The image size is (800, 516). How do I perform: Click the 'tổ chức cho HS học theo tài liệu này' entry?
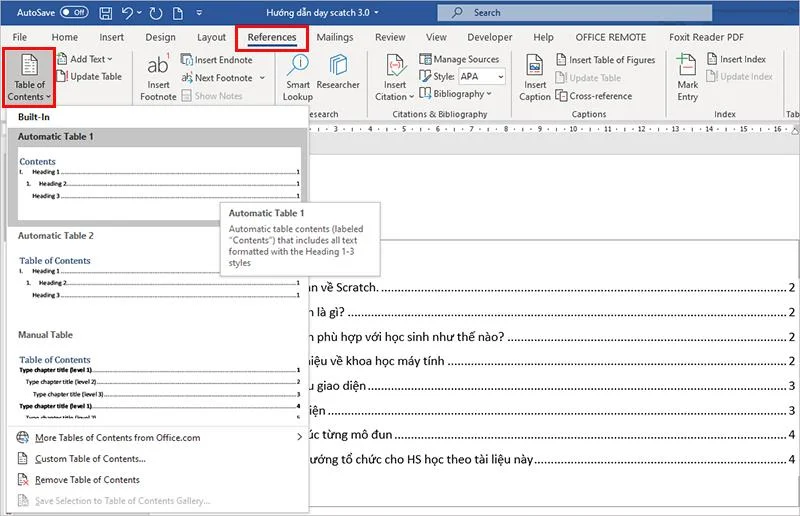(x=552, y=459)
